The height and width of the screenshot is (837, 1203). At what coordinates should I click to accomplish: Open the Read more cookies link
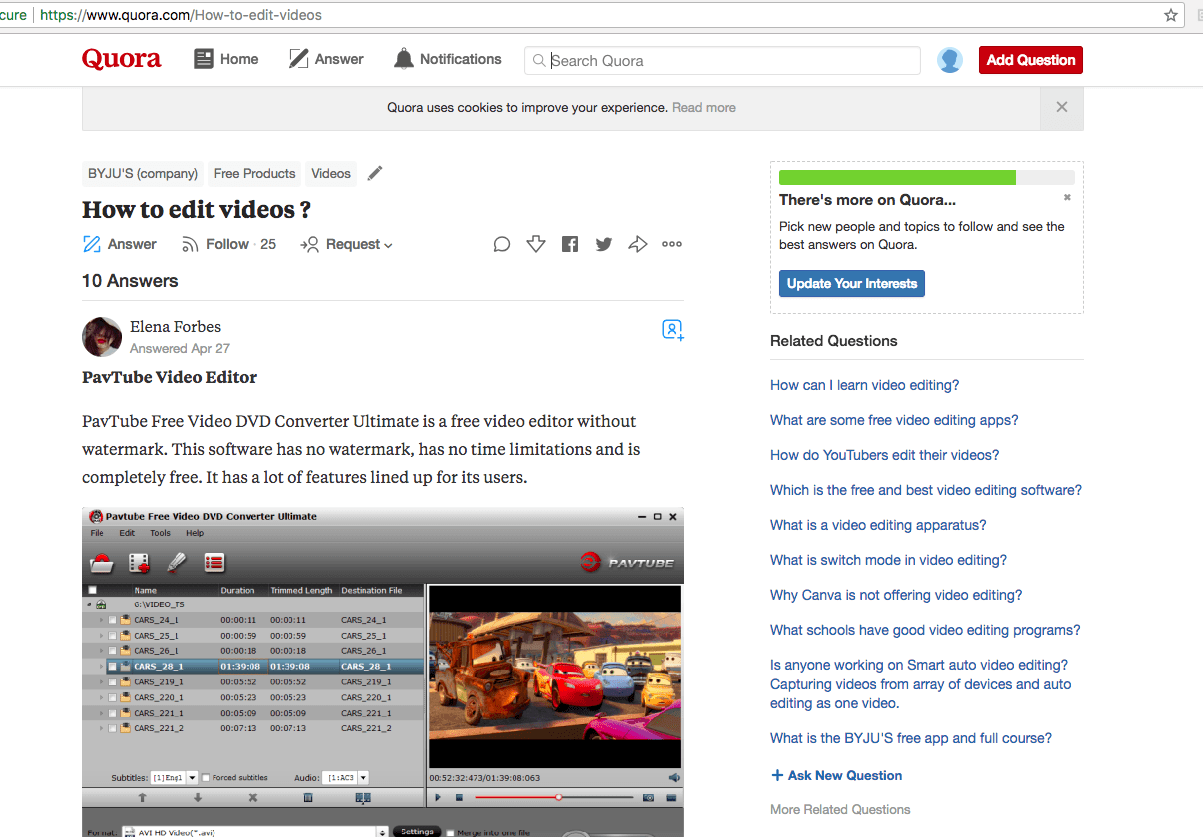[704, 107]
